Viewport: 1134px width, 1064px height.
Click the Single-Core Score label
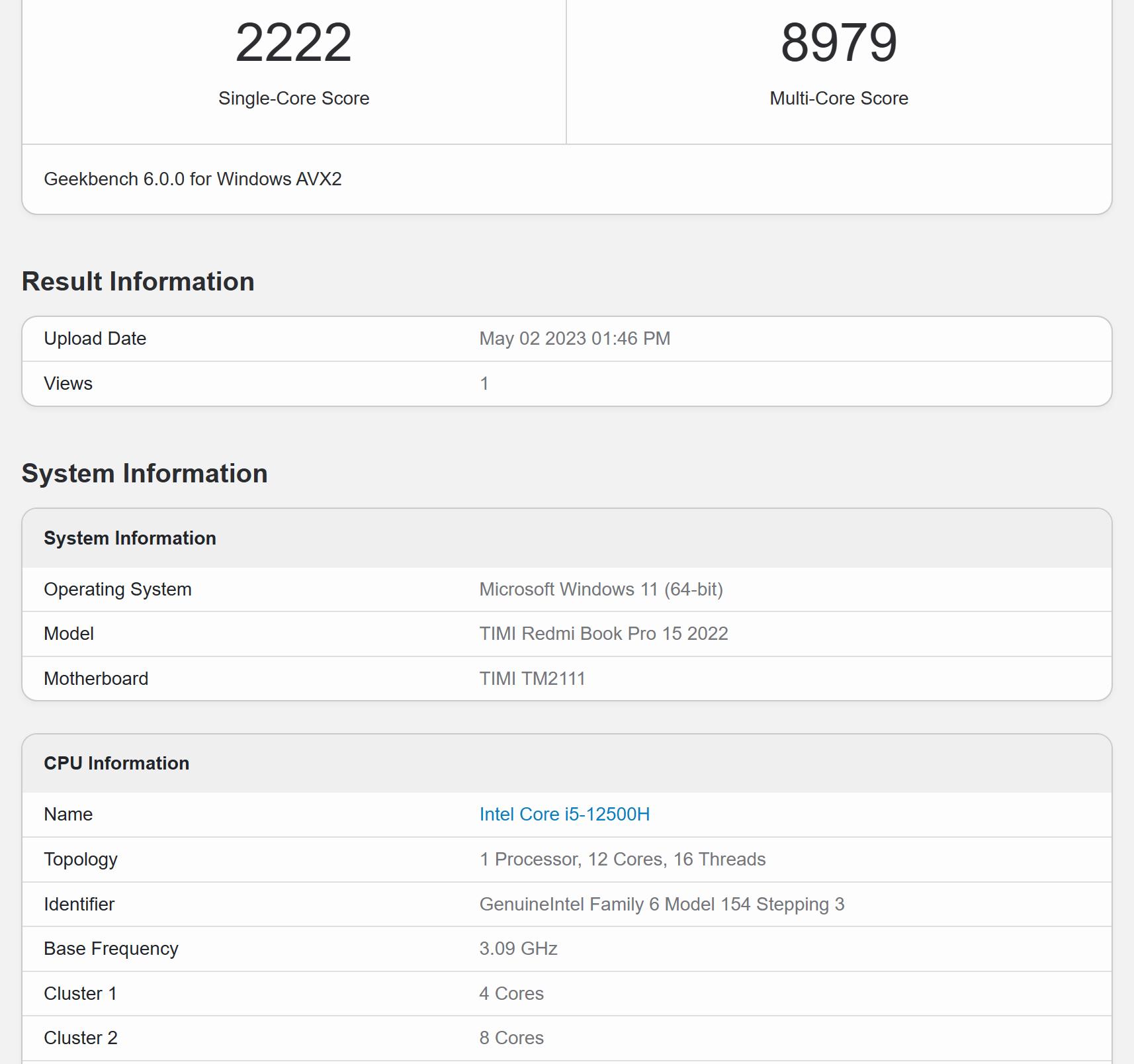(x=294, y=98)
